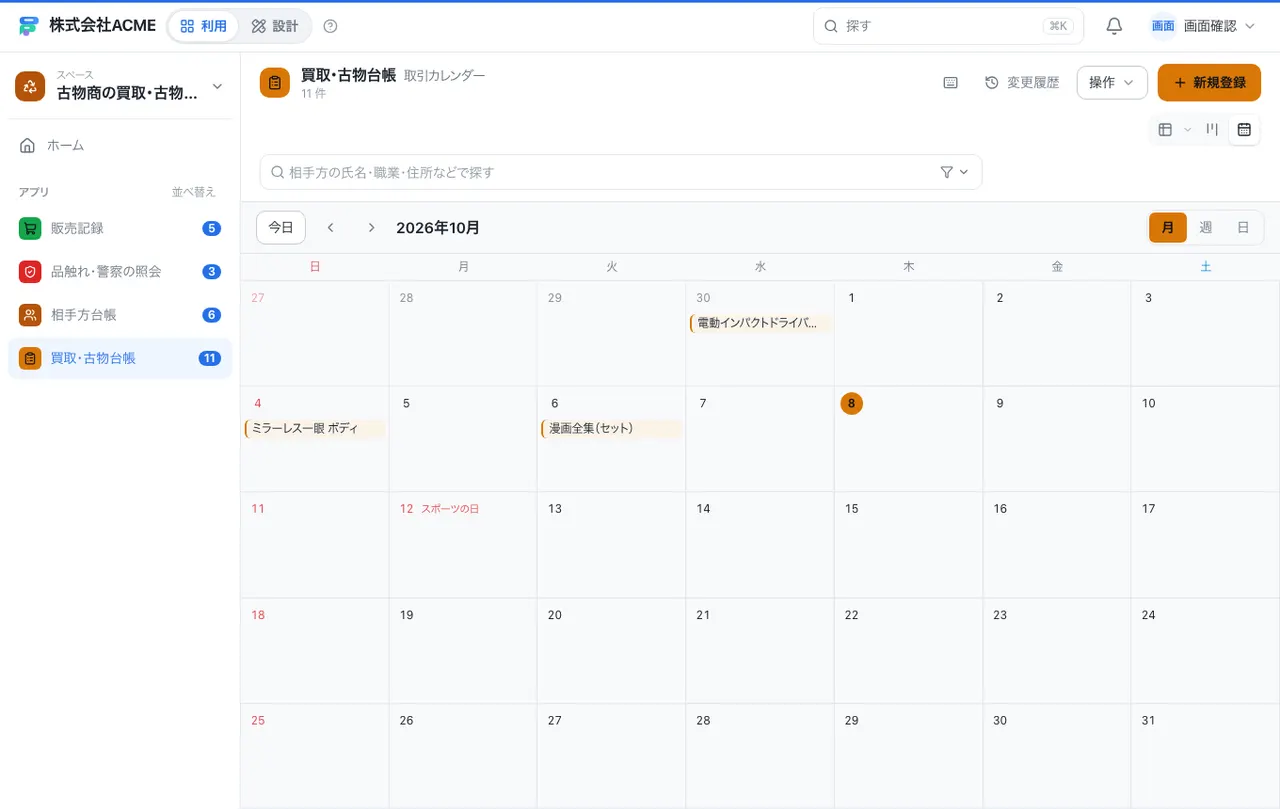
Task: Select the 日 day view
Action: [x=1243, y=228]
